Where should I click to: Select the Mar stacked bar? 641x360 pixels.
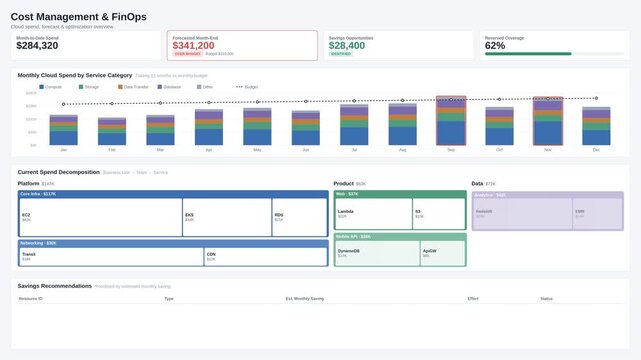tap(160, 130)
